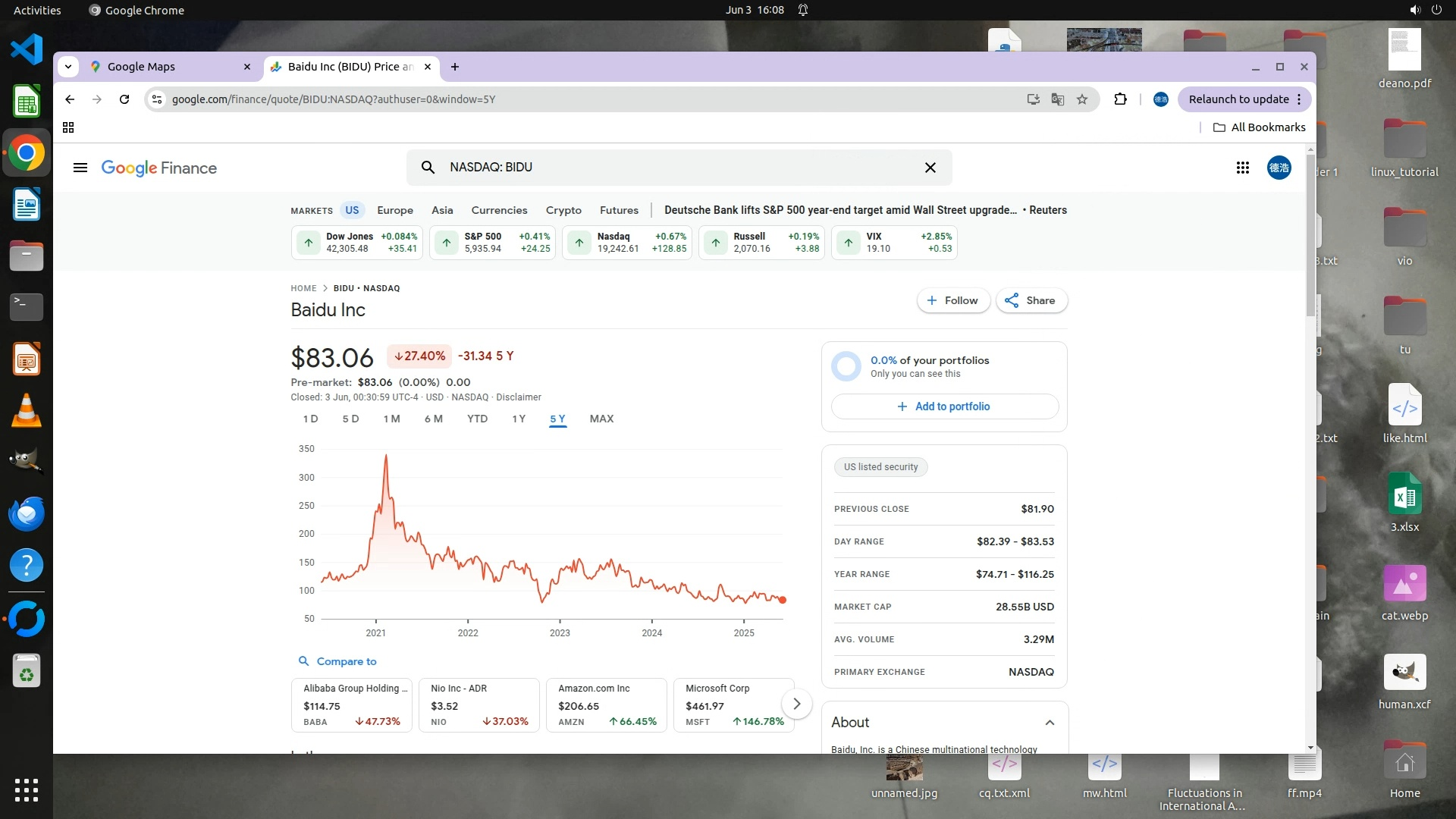This screenshot has height=819, width=1456.
Task: Open the Chrome extensions puzzle icon
Action: [1120, 99]
